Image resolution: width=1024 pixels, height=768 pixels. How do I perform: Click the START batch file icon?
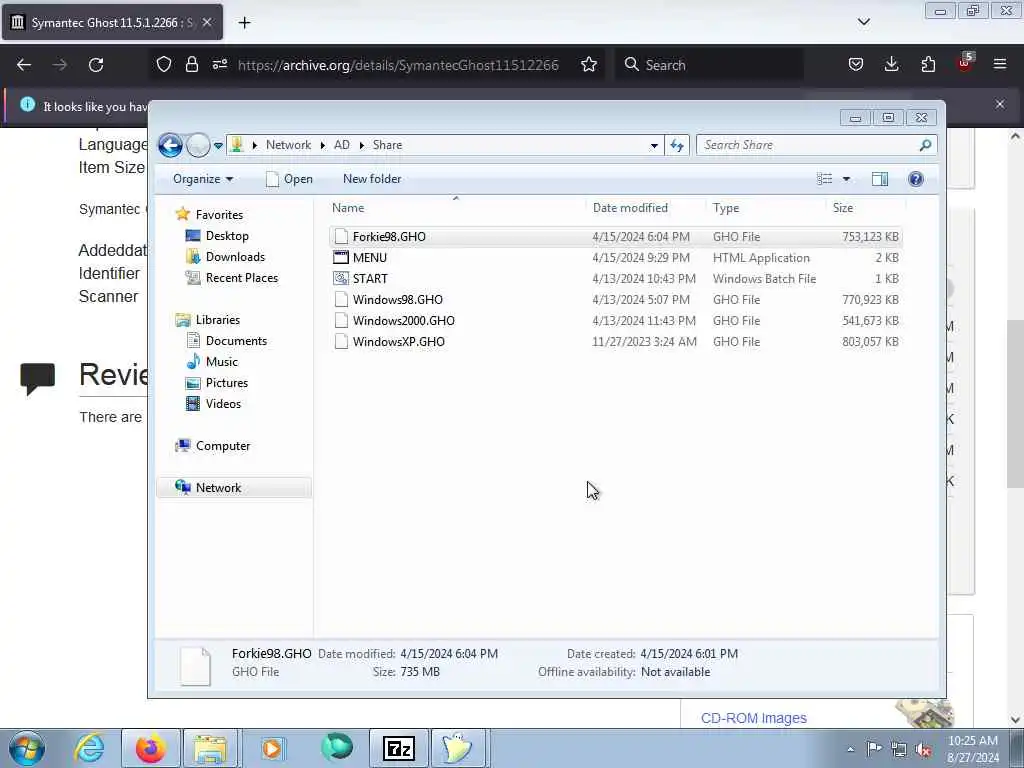(341, 278)
